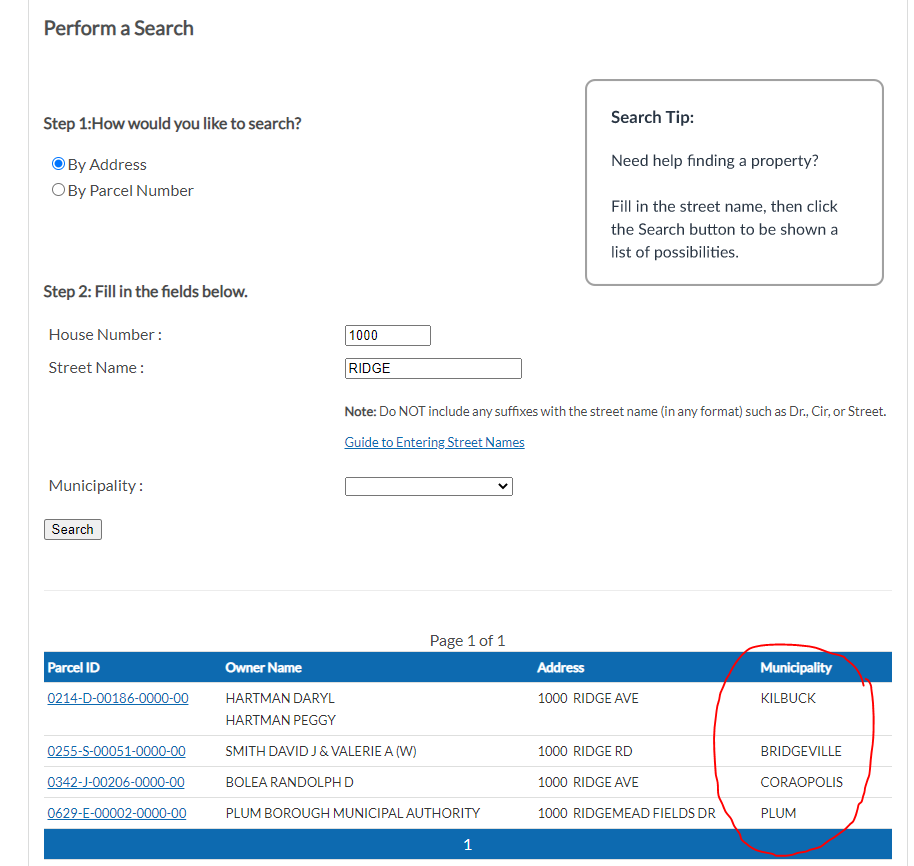This screenshot has height=866, width=914.
Task: Click parcel link 0255-S-00051-0000-00
Action: click(x=117, y=751)
